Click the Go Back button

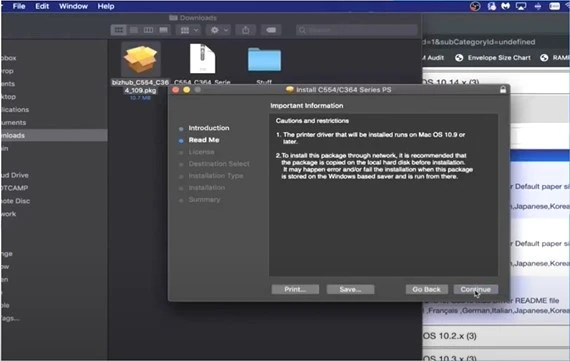[x=426, y=289]
